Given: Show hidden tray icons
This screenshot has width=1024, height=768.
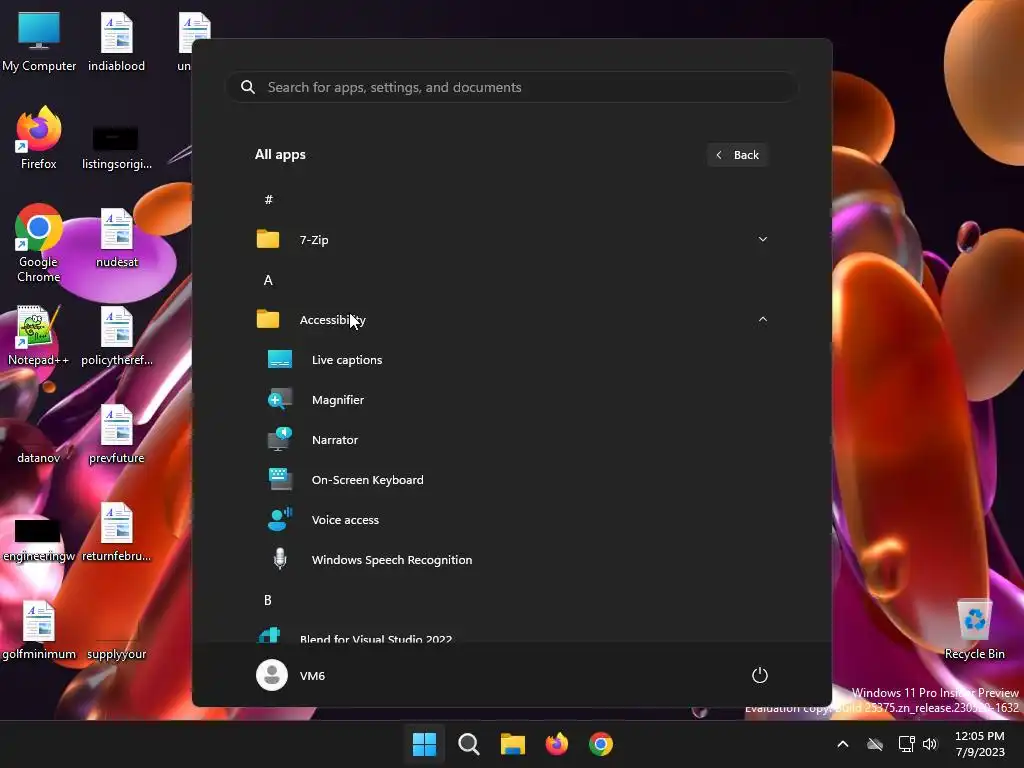Looking at the screenshot, I should pyautogui.click(x=843, y=744).
